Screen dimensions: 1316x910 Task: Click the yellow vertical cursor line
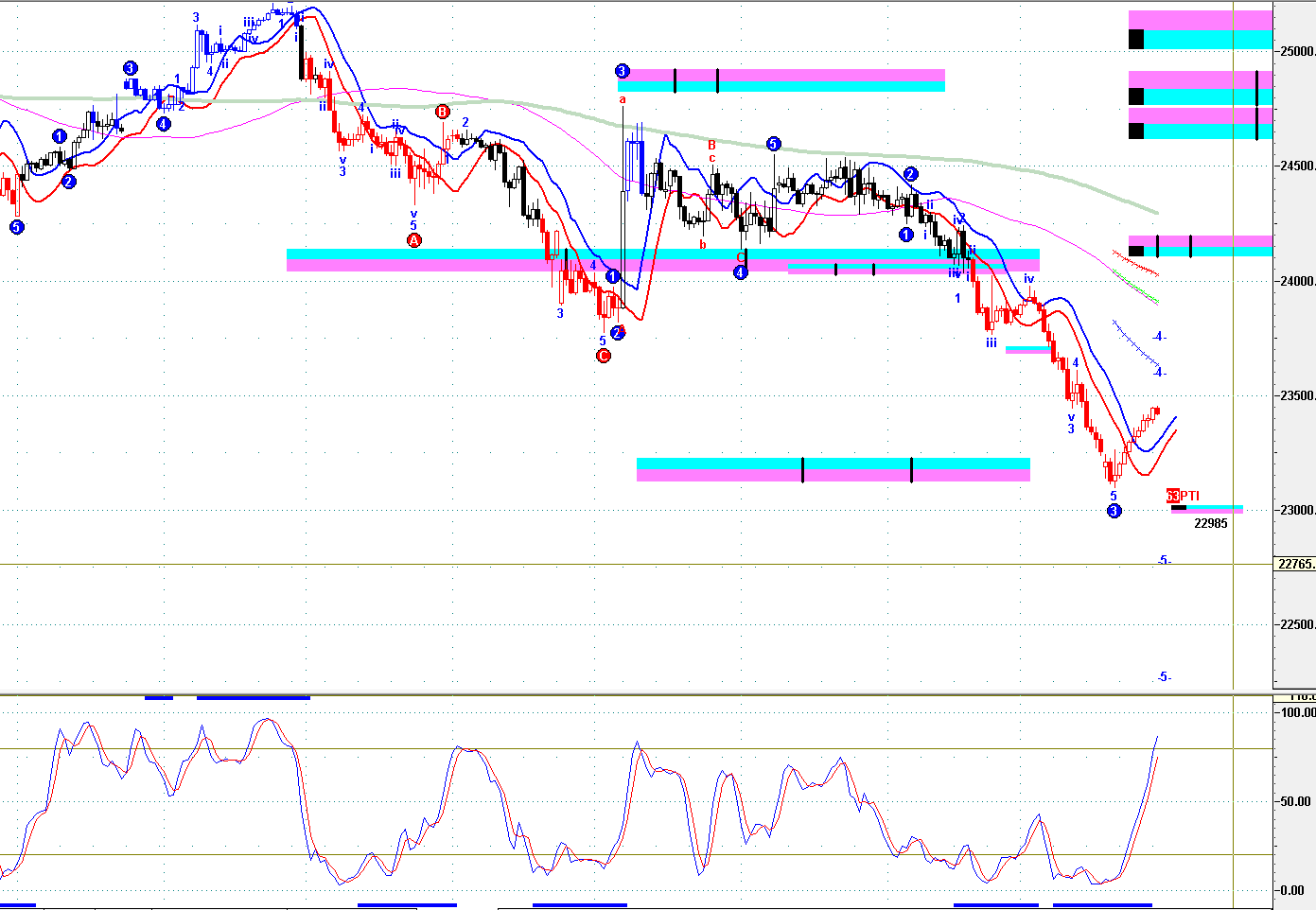pyautogui.click(x=1233, y=345)
